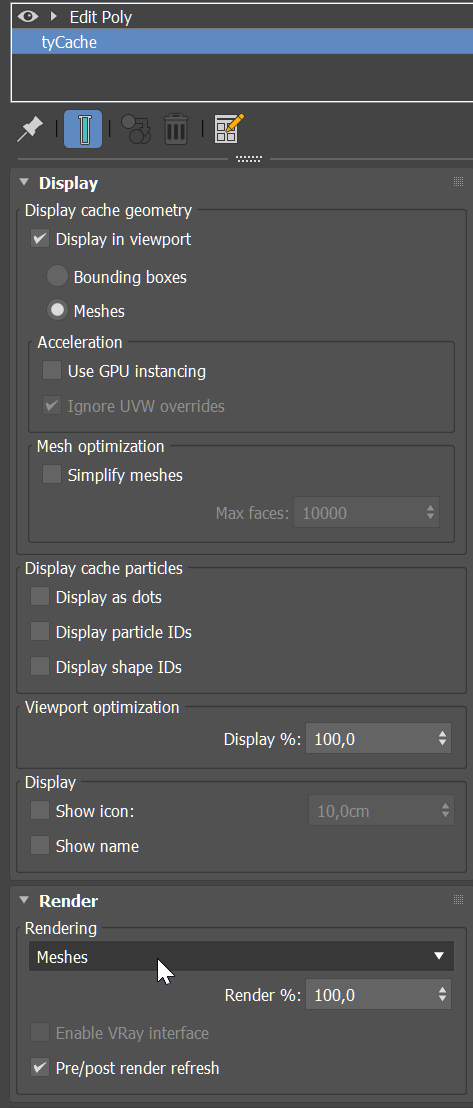This screenshot has width=473, height=1108.
Task: Click the Pin Stack pushpin icon
Action: coord(30,130)
